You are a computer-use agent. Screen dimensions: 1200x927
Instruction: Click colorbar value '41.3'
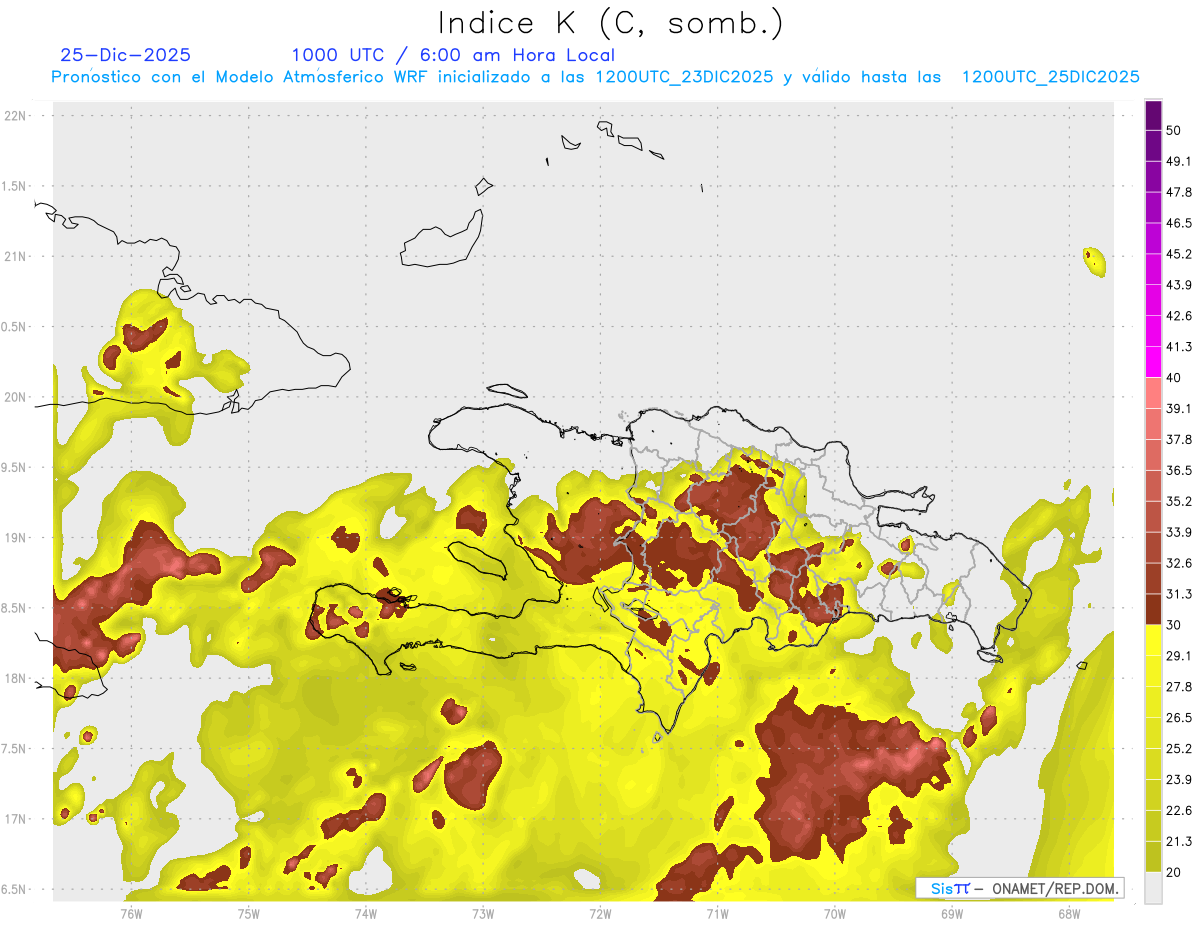click(1179, 347)
